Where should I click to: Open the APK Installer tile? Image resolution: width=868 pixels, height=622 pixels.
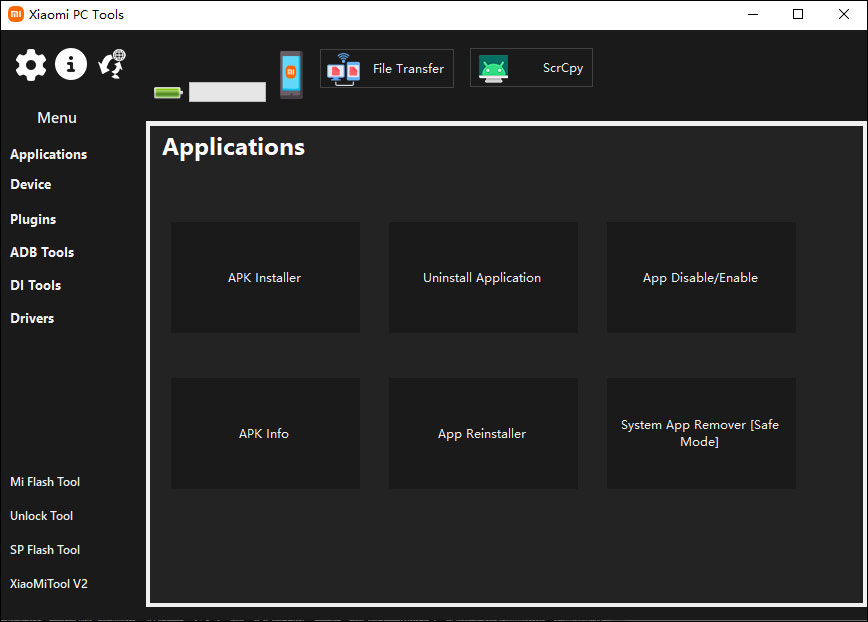pyautogui.click(x=264, y=277)
